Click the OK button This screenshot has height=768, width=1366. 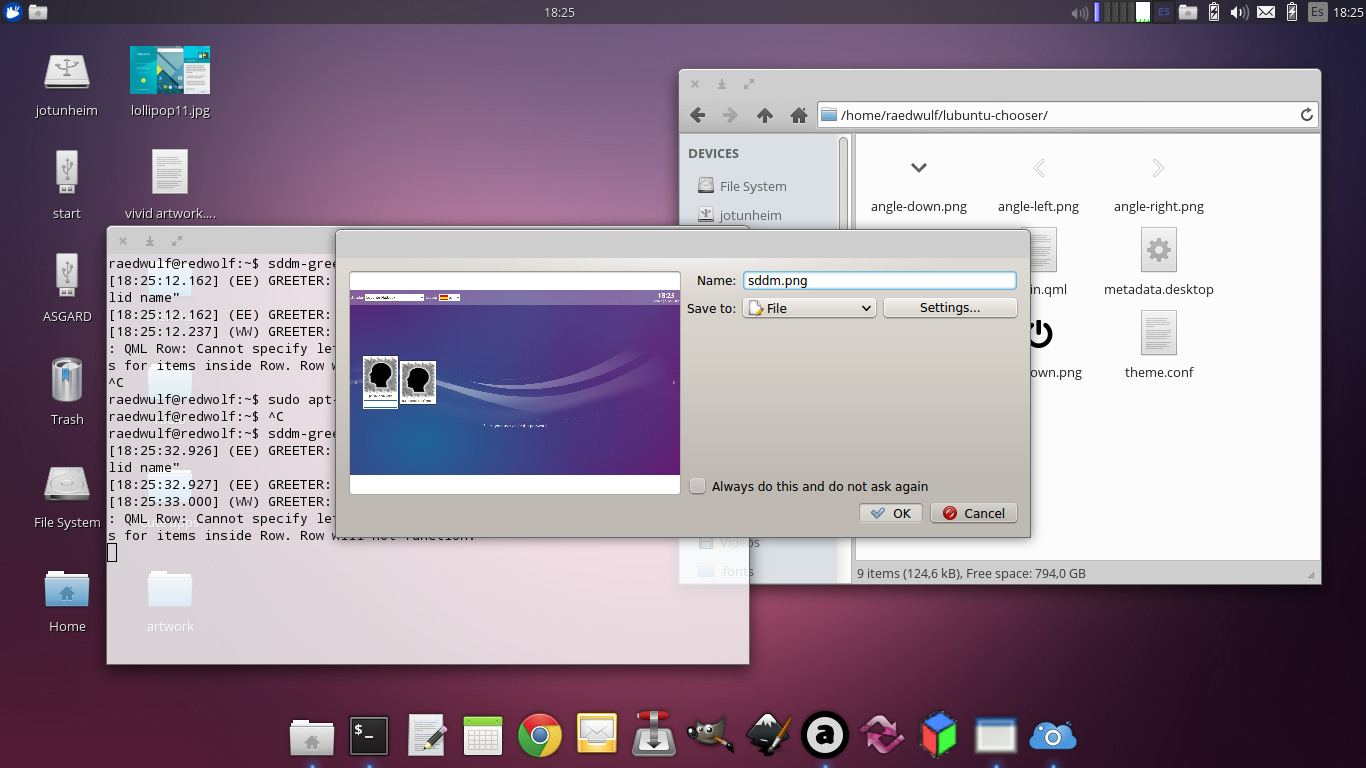coord(891,513)
